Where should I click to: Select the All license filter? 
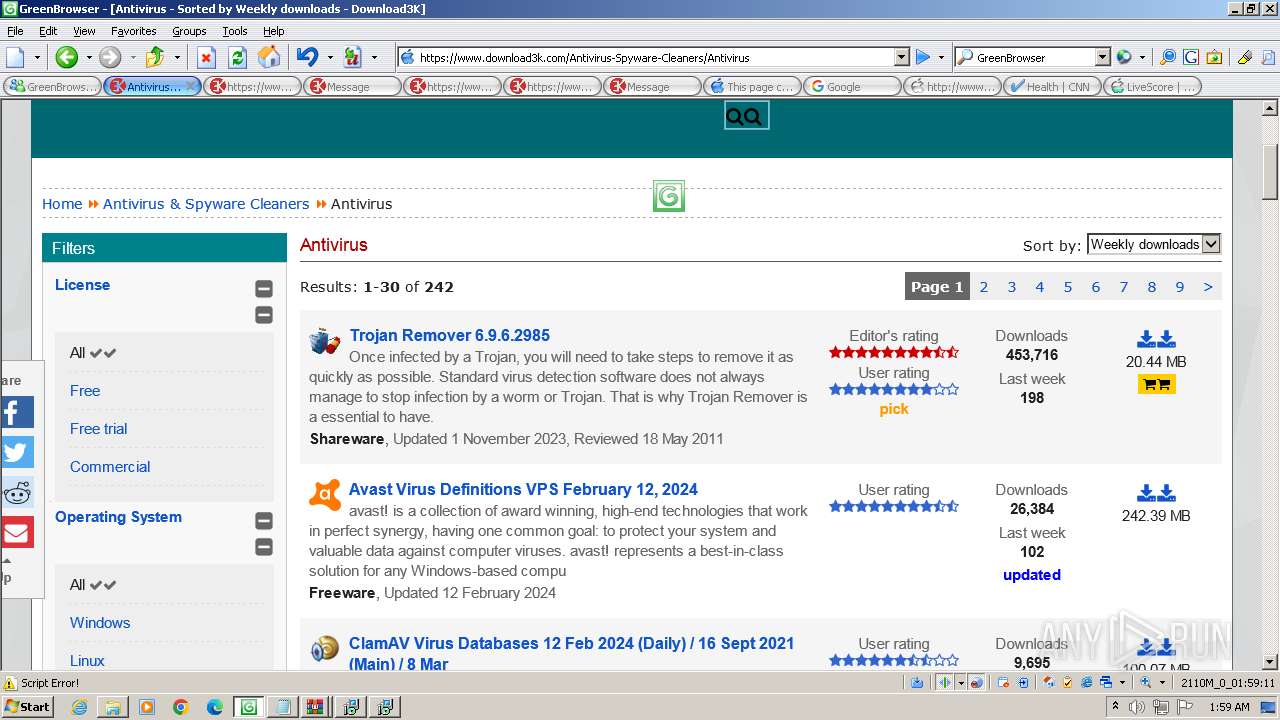[93, 353]
